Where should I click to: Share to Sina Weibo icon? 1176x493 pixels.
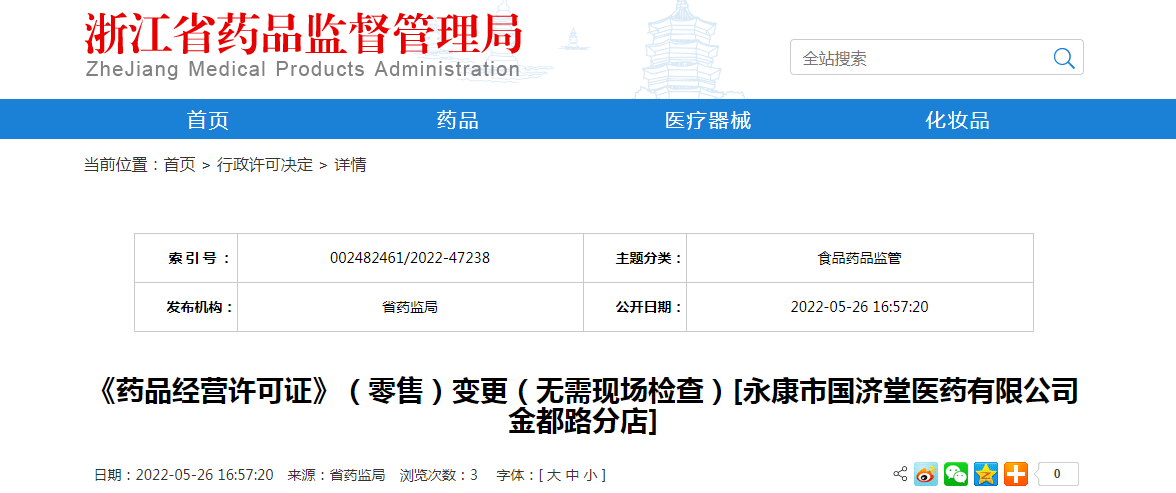click(x=926, y=474)
